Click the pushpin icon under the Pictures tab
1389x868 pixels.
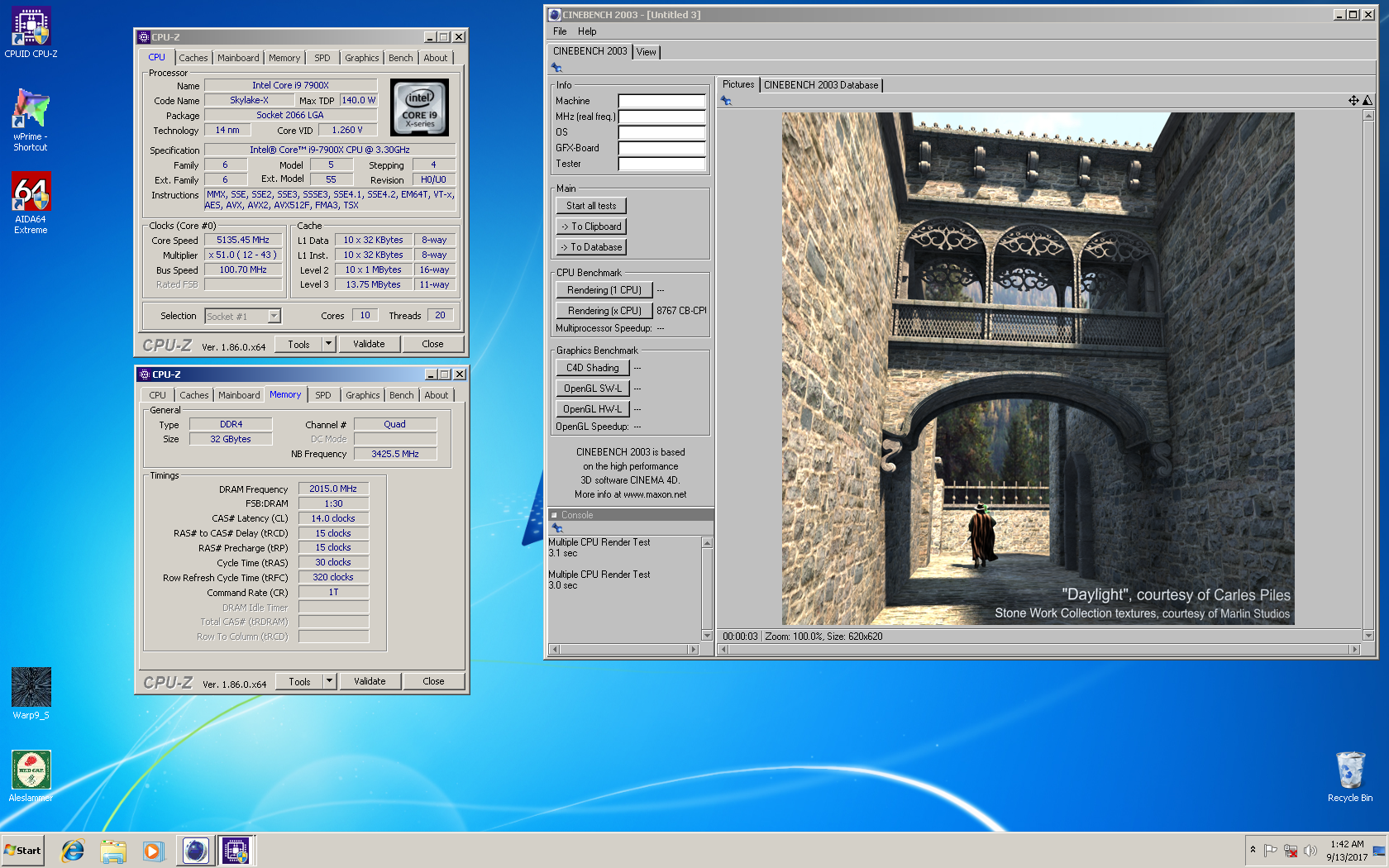pos(726,101)
